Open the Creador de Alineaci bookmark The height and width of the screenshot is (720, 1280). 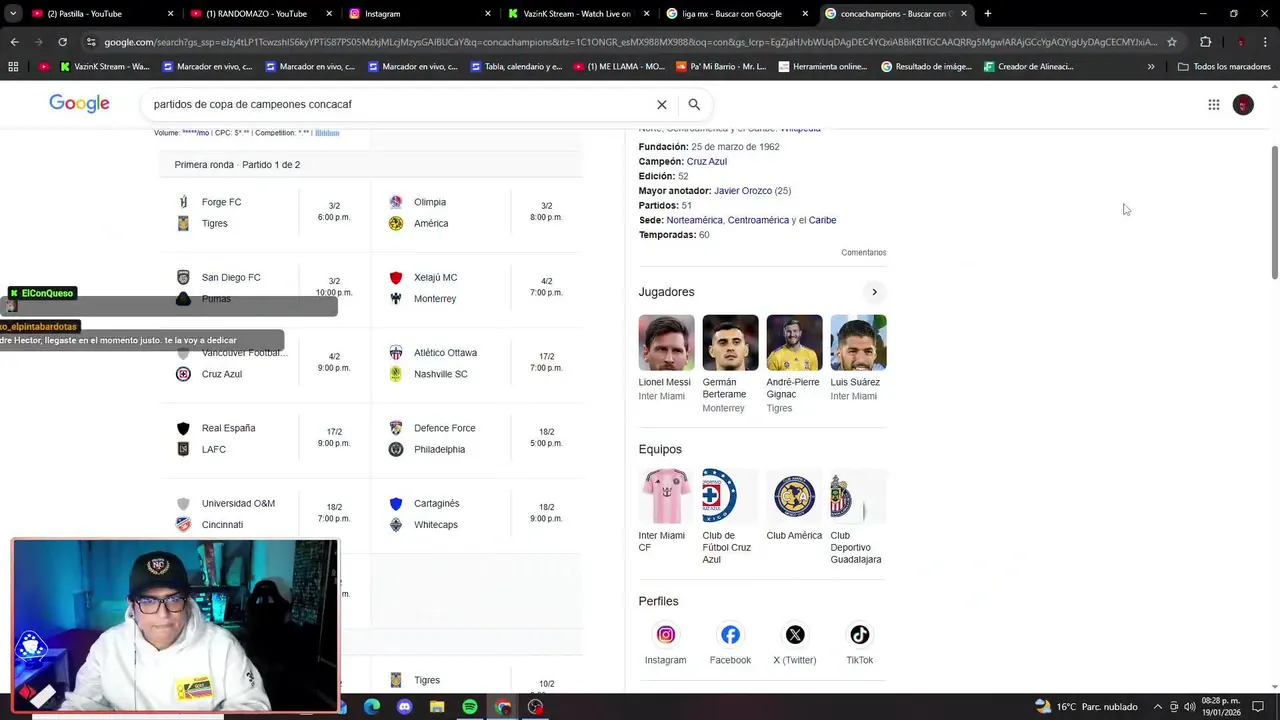pos(1028,67)
